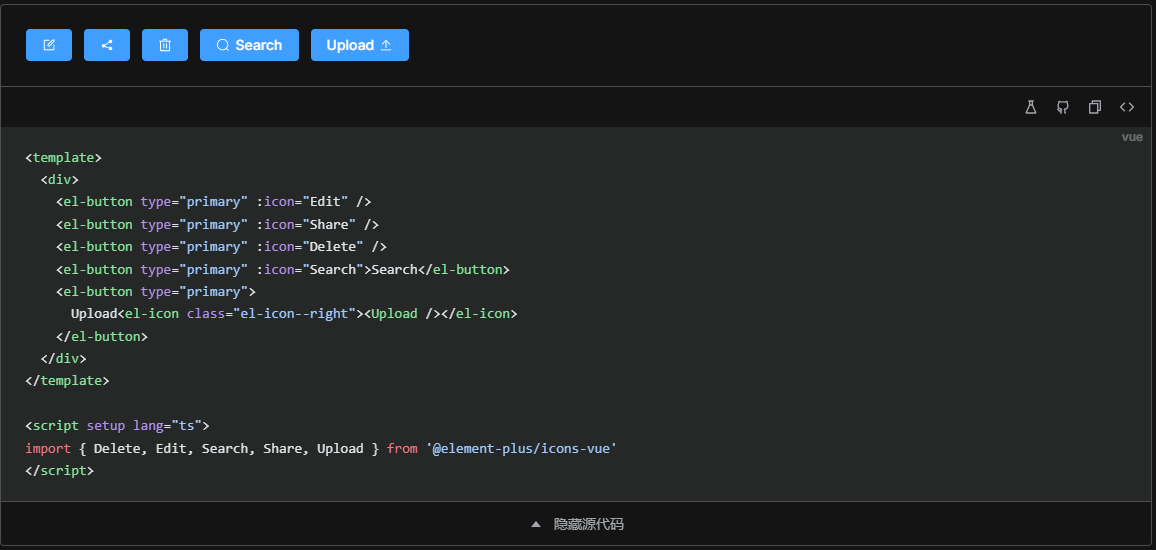
Task: Click the code line with :icon="Search"
Action: (x=283, y=269)
